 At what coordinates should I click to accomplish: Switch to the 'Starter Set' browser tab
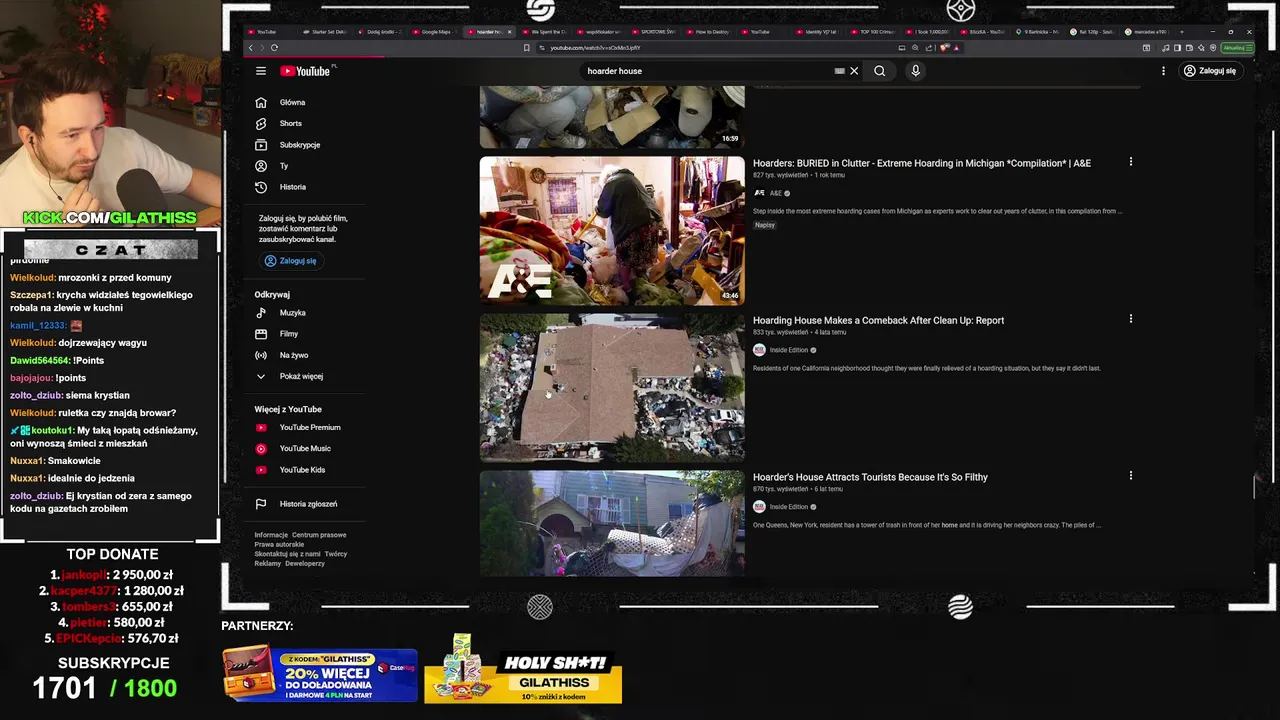(325, 32)
